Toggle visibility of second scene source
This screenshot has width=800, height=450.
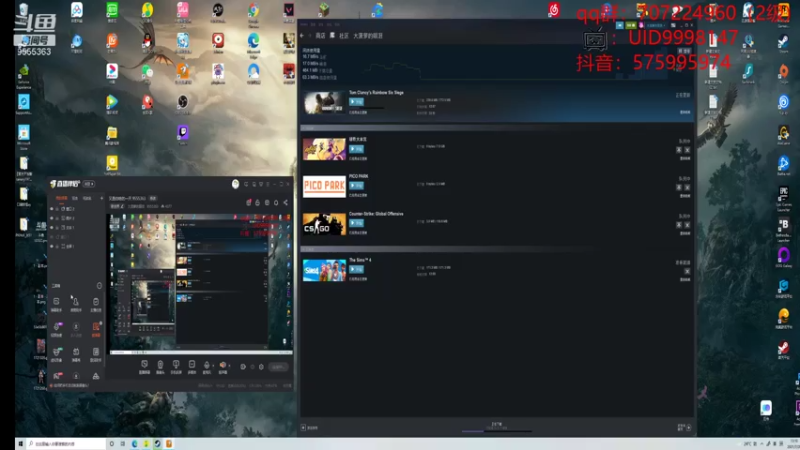point(52,218)
